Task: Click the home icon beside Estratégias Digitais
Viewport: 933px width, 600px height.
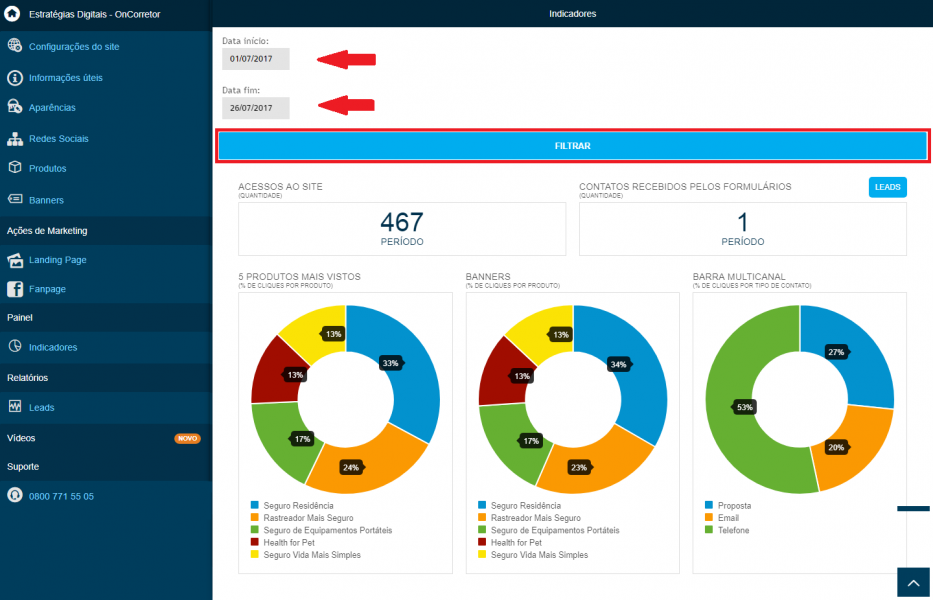Action: pos(12,14)
